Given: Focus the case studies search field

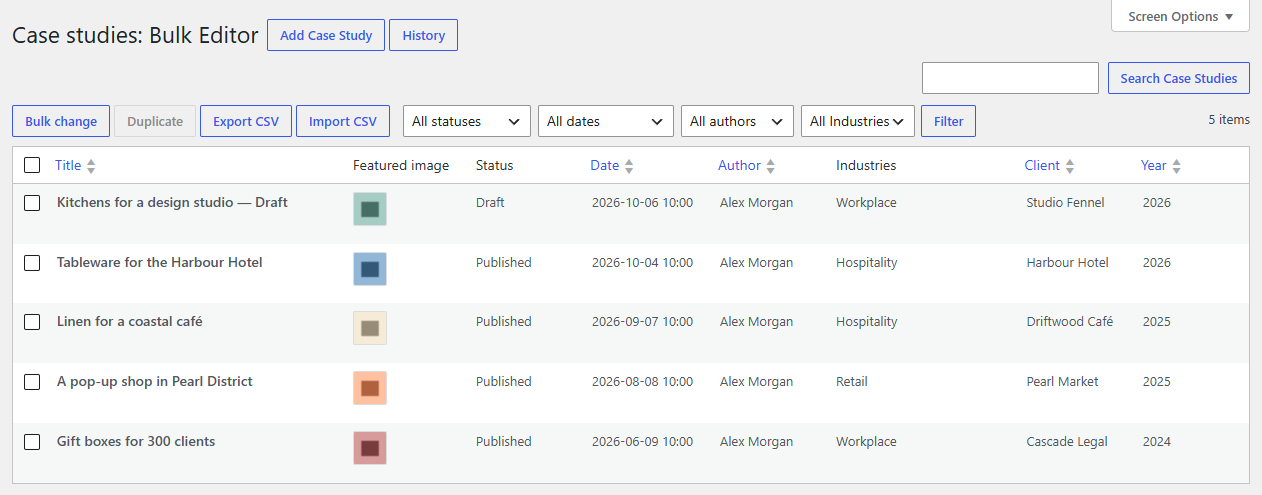Looking at the screenshot, I should click(1010, 78).
